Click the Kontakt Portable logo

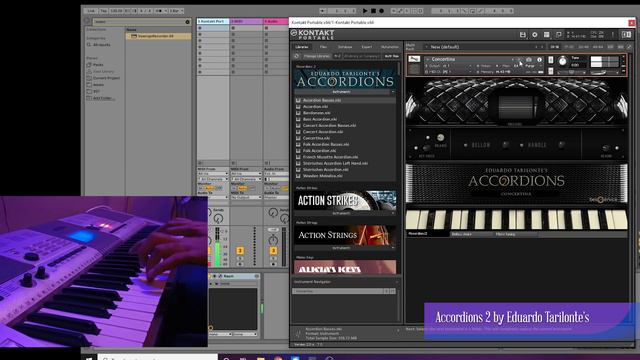click(x=313, y=35)
